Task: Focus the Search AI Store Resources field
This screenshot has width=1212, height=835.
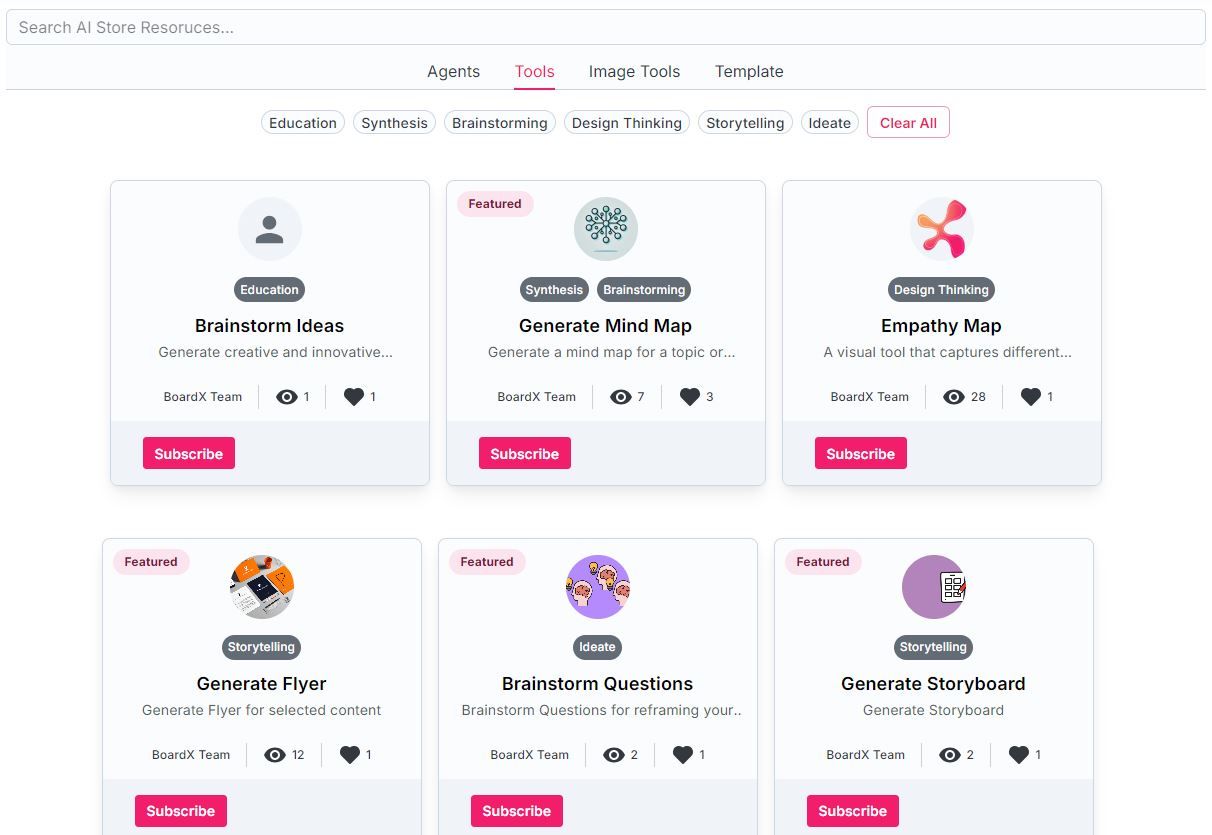Action: [606, 27]
